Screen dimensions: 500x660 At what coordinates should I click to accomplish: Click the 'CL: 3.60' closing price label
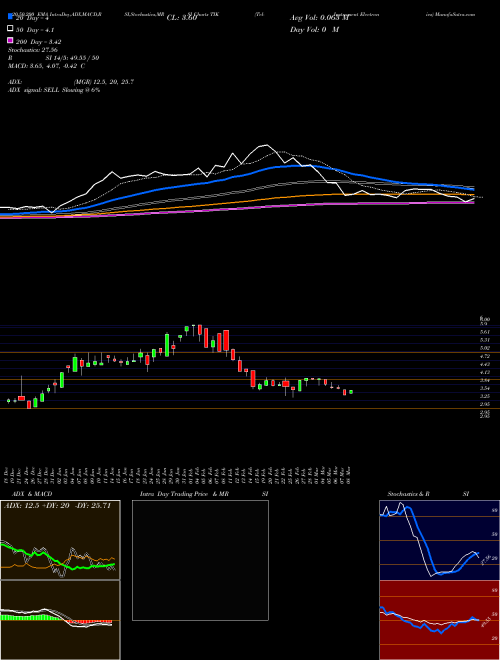tap(182, 18)
